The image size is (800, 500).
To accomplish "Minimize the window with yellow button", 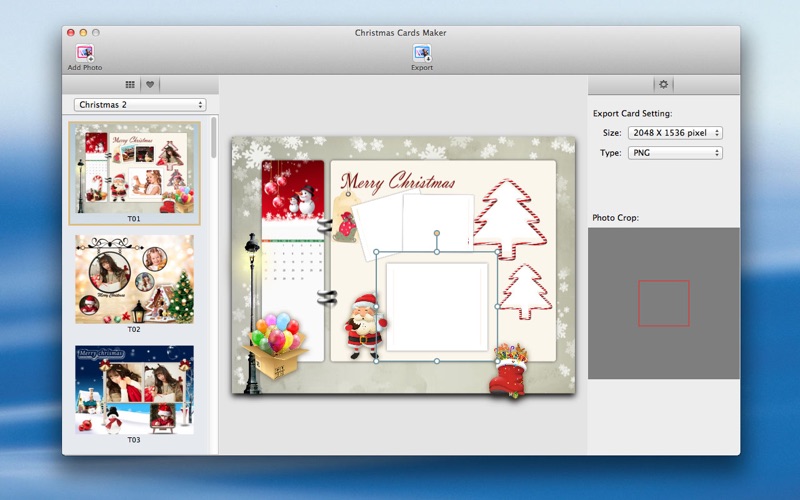I will (x=83, y=32).
